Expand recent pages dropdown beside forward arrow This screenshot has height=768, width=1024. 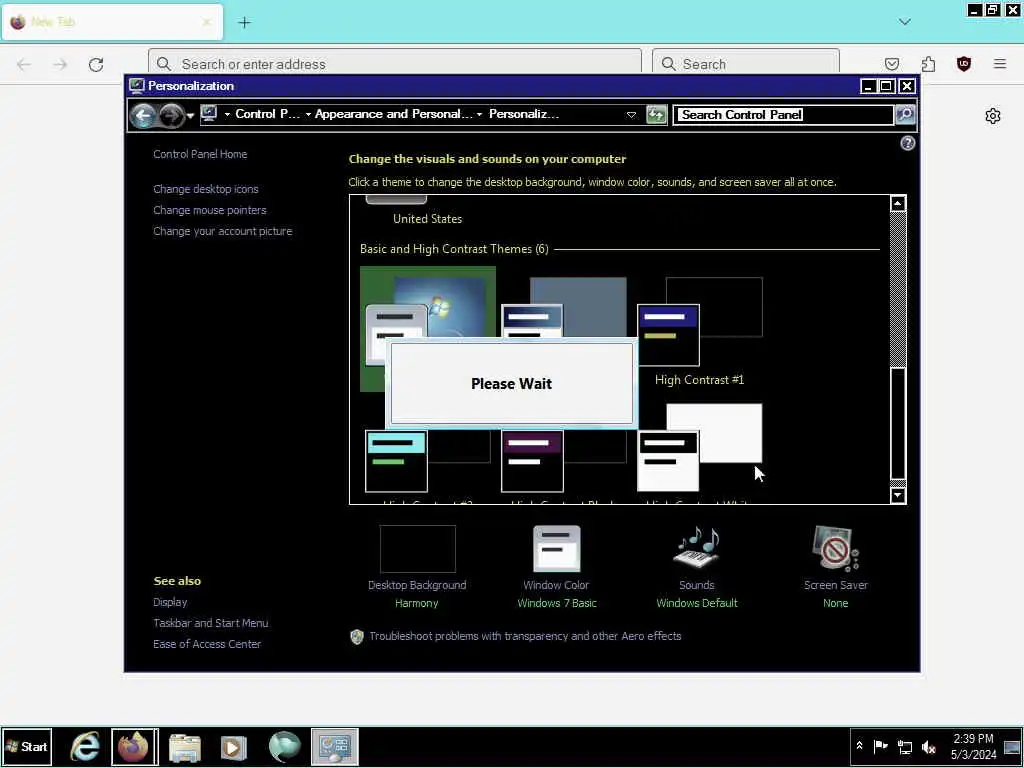pyautogui.click(x=190, y=116)
